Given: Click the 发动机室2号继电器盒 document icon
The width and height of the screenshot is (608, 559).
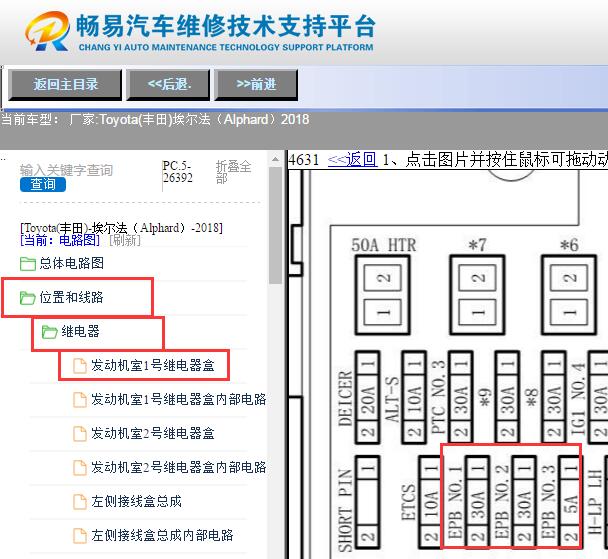Looking at the screenshot, I should tap(80, 434).
